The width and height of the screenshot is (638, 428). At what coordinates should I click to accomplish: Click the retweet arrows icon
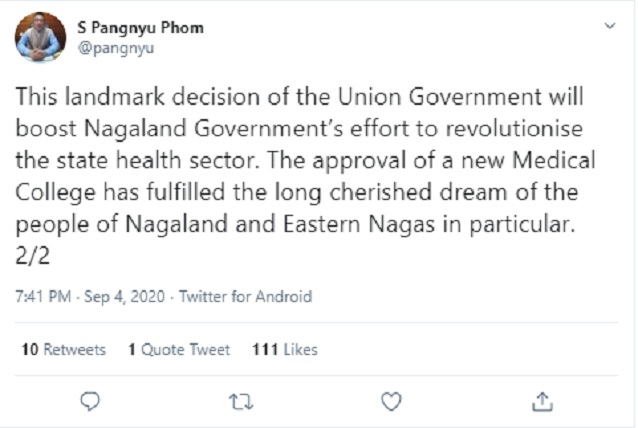pyautogui.click(x=240, y=401)
